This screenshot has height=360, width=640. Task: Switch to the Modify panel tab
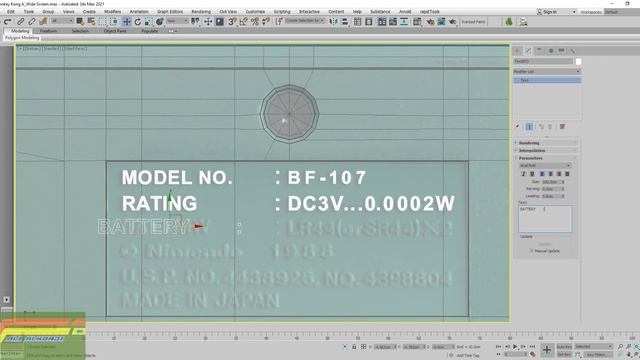528,51
